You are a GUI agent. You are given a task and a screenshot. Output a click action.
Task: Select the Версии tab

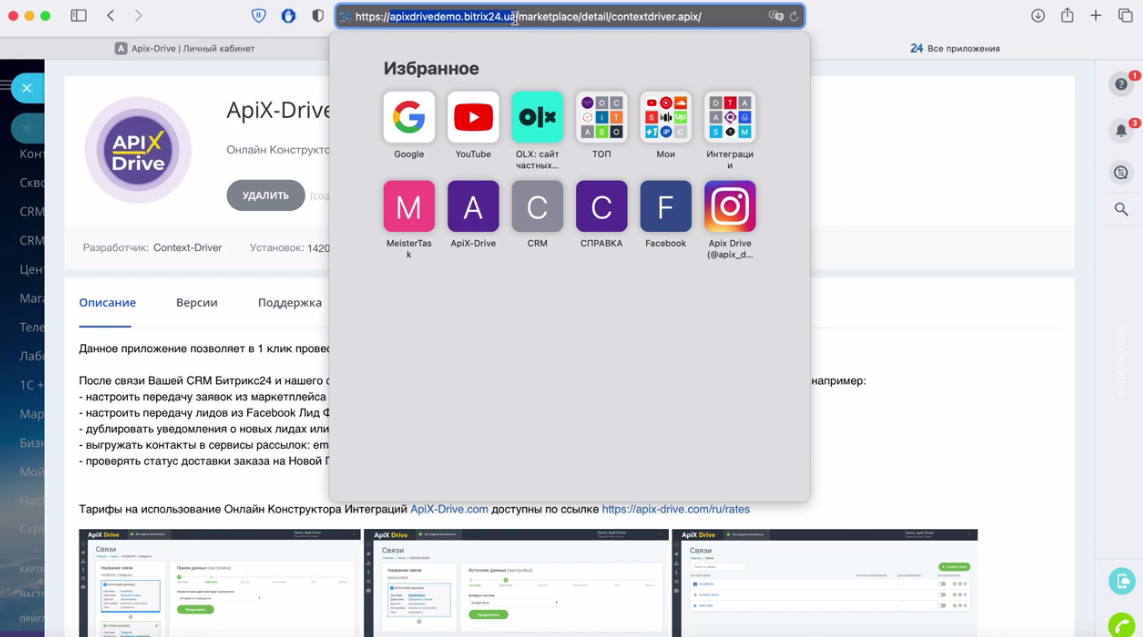pyautogui.click(x=197, y=302)
